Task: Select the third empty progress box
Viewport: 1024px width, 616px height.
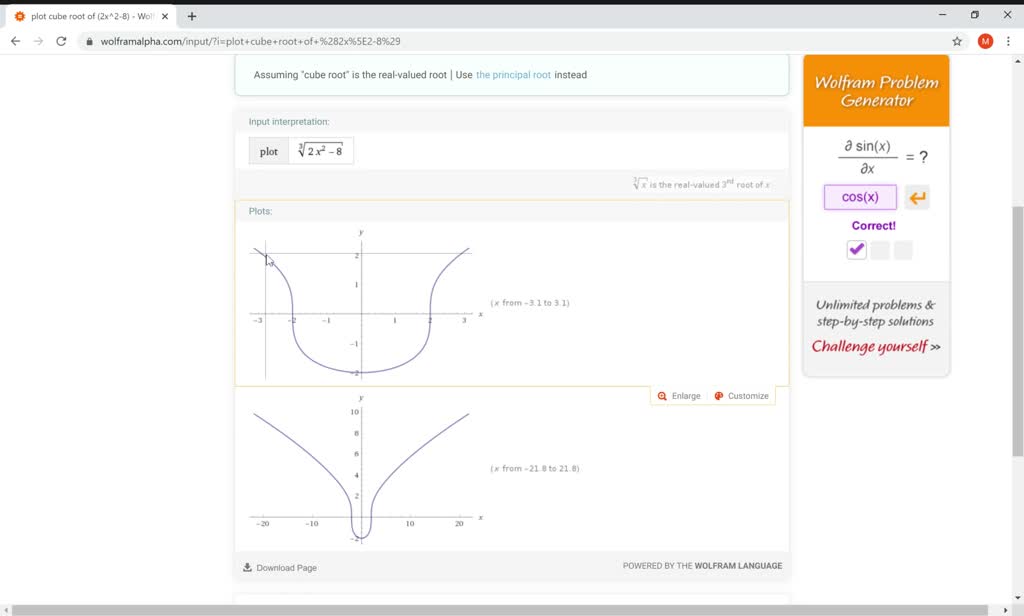Action: (903, 250)
